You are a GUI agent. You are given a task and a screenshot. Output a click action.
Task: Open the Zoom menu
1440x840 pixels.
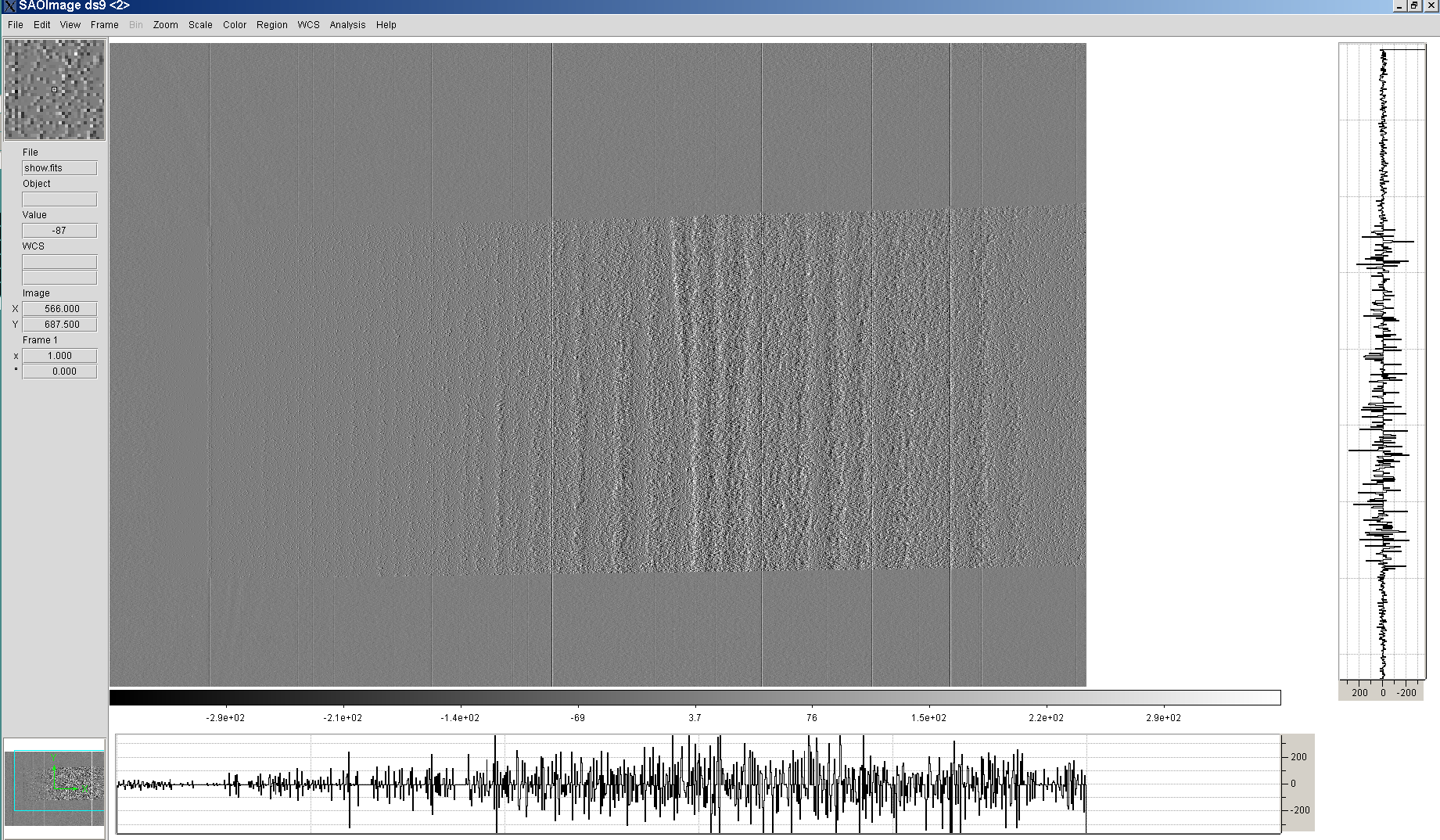coord(165,25)
